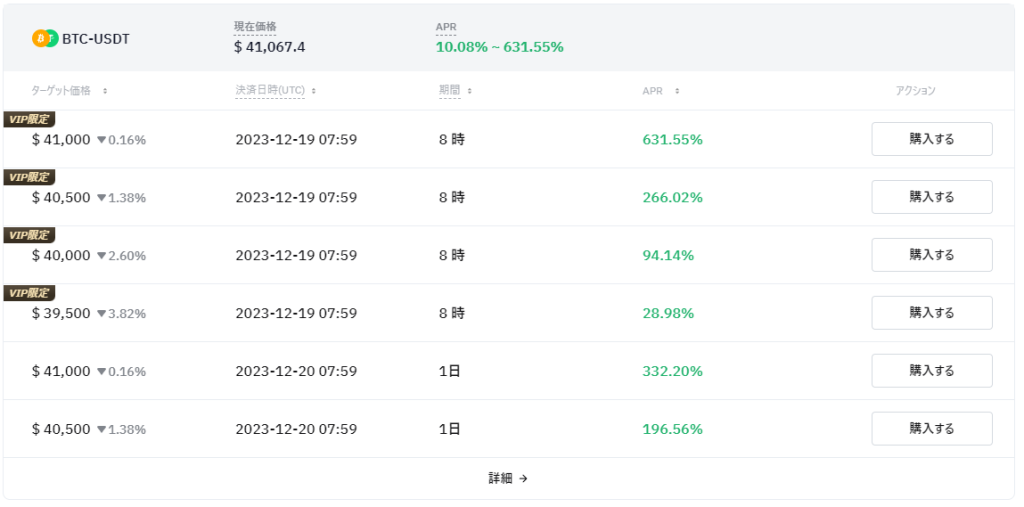The height and width of the screenshot is (507, 1024).
Task: Click the VIP限定 badge above the $39,500 target
Action: (x=29, y=293)
